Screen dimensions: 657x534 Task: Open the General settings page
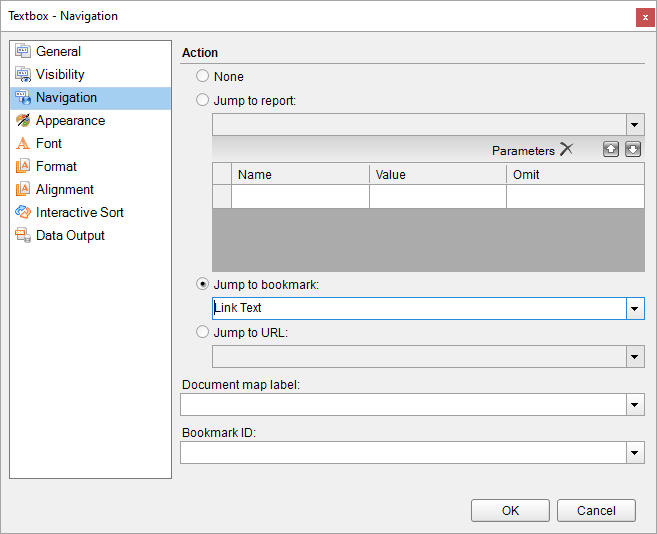coord(91,51)
